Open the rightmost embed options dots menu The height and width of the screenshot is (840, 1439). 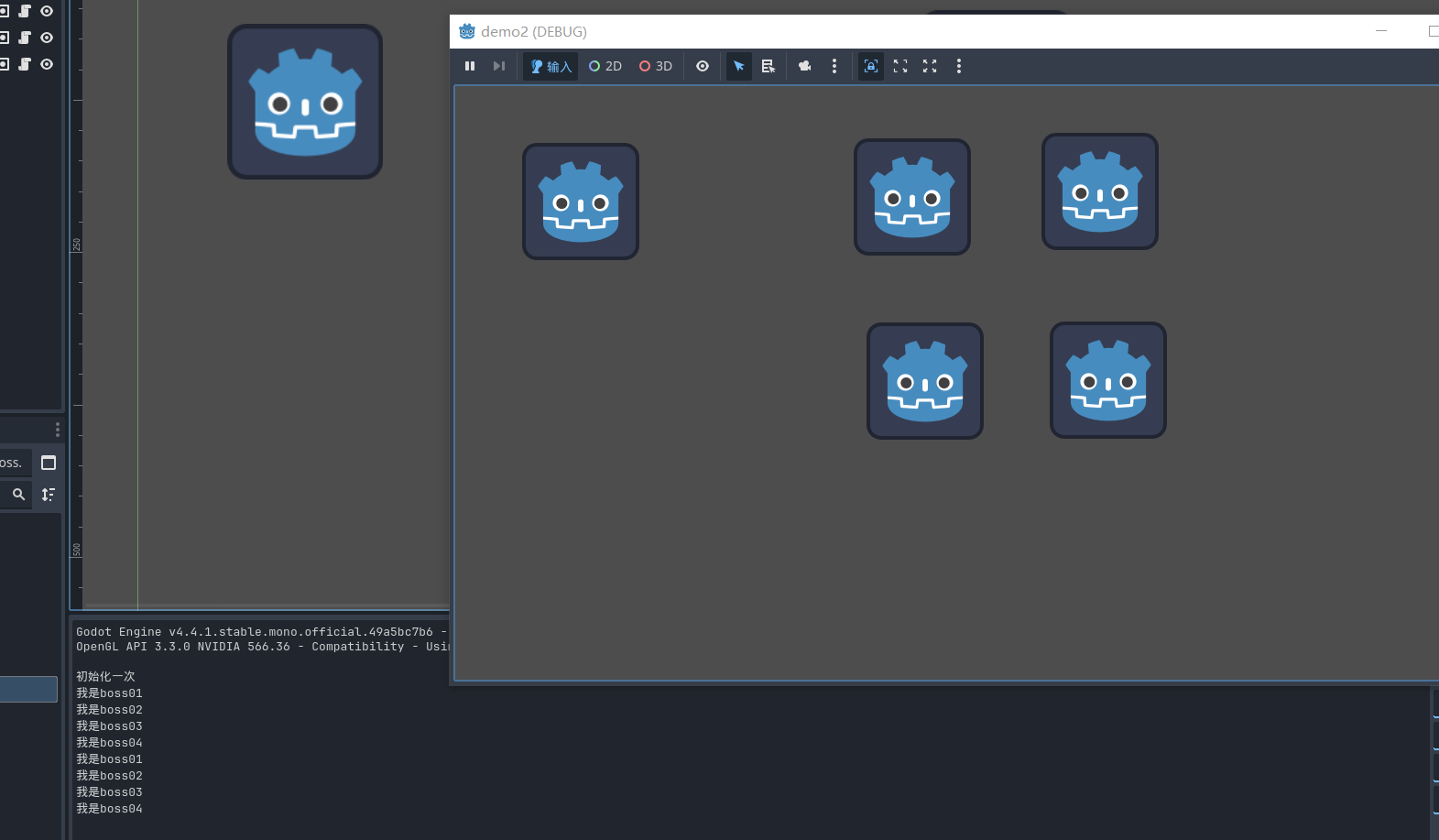[x=959, y=66]
